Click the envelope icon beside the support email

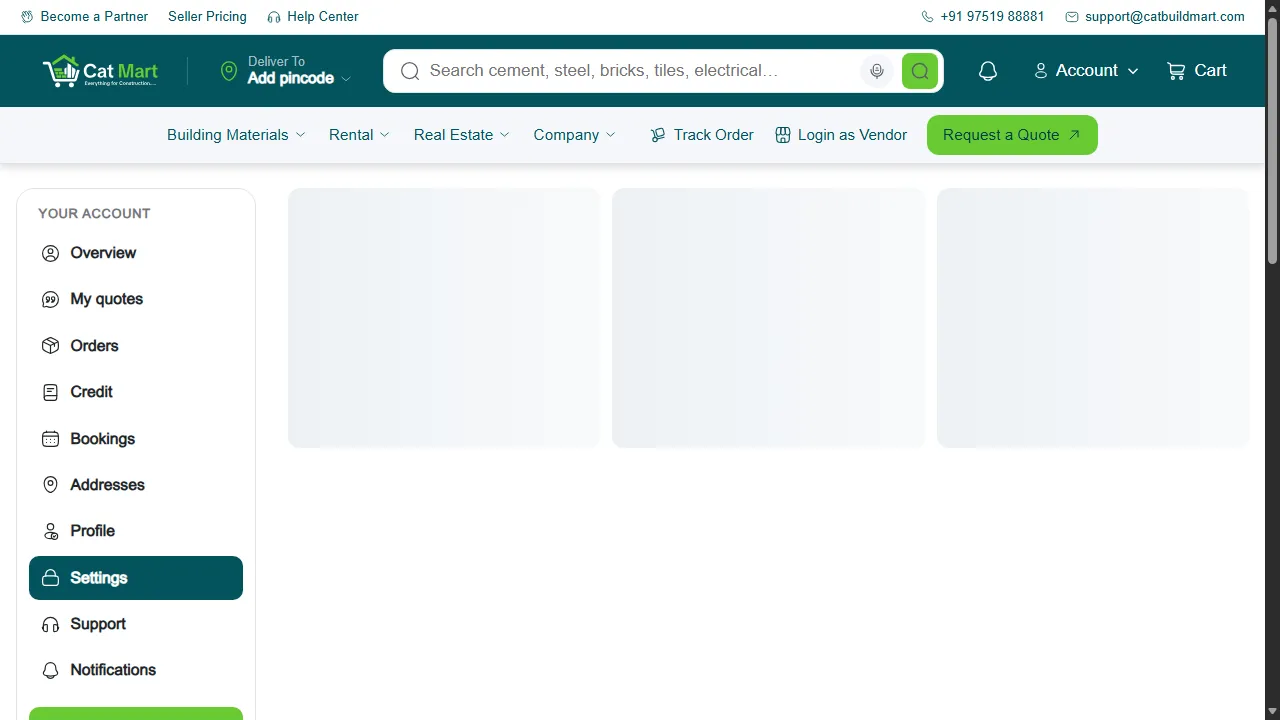(1072, 17)
